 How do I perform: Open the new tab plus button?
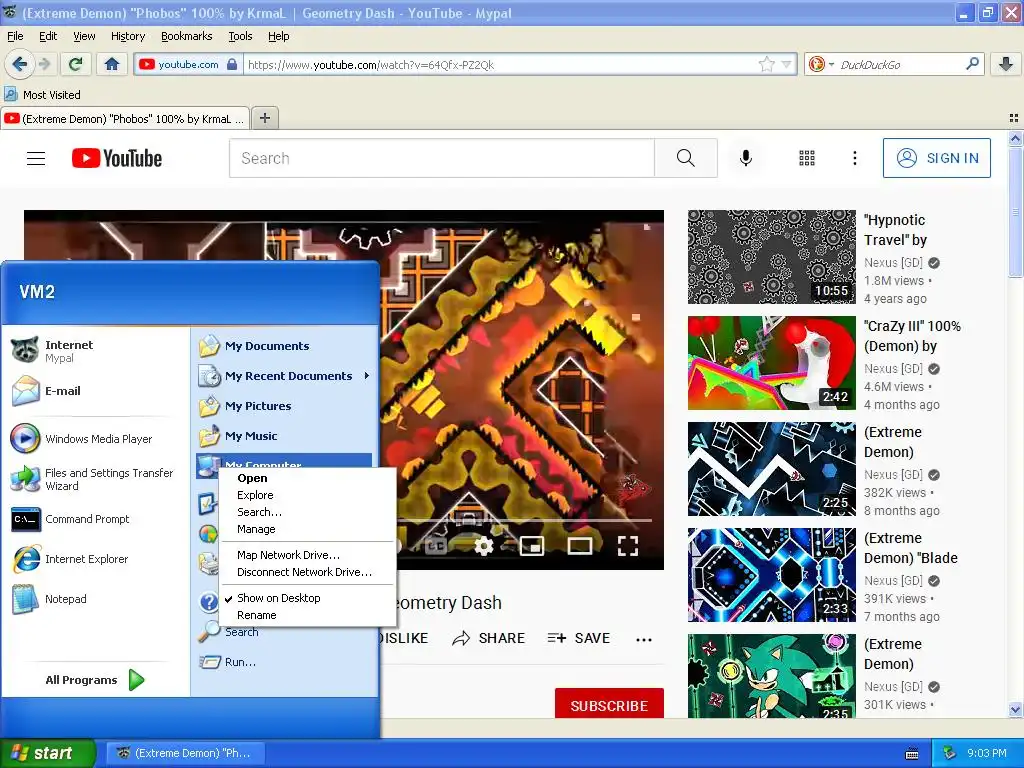click(264, 118)
